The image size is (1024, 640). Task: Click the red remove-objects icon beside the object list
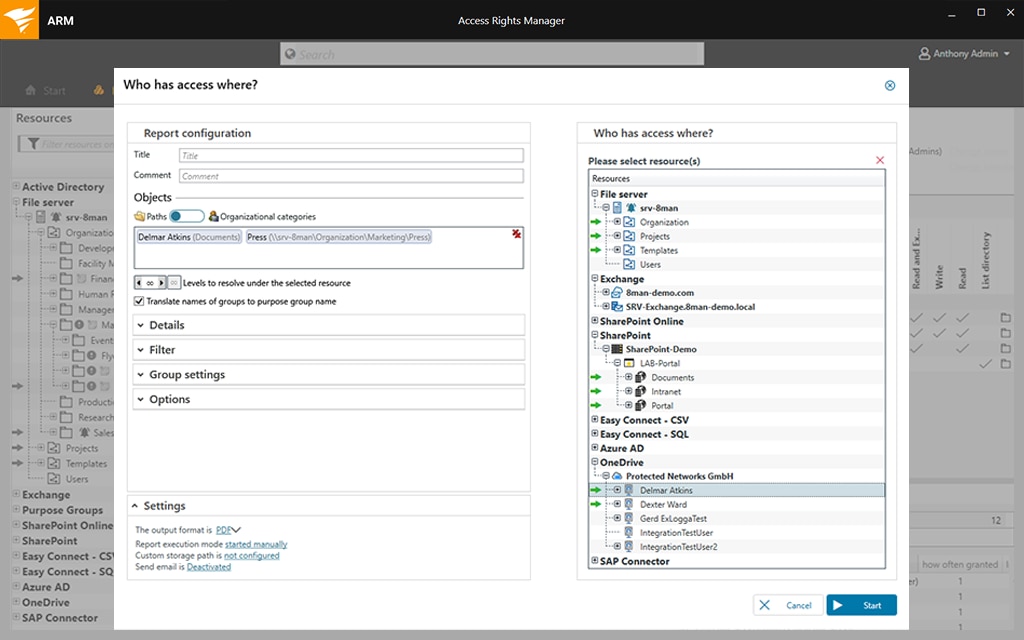point(515,233)
